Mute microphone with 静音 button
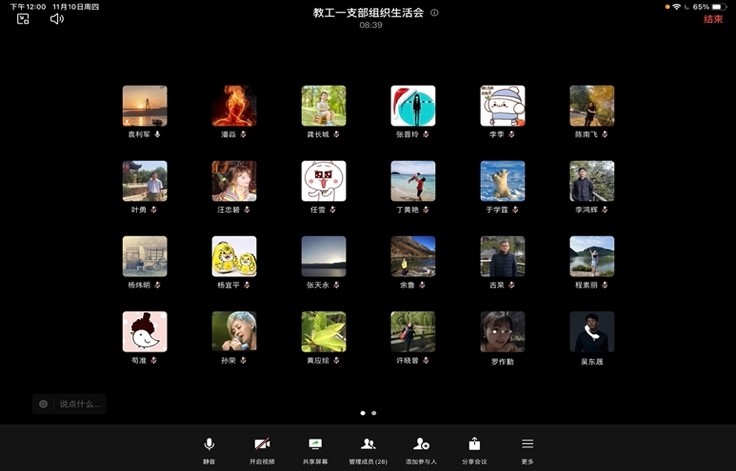 click(x=209, y=446)
